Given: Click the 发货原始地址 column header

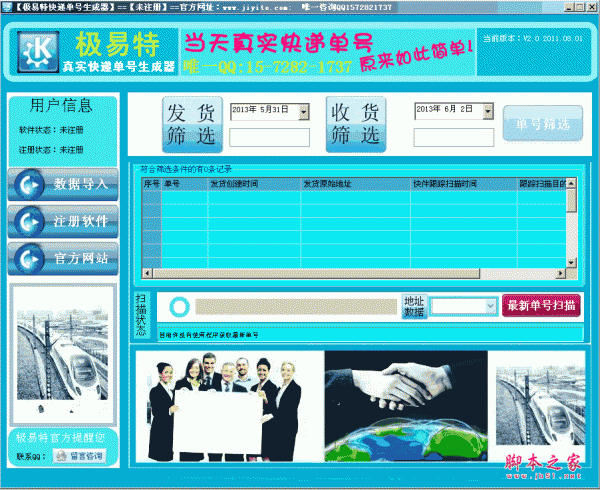Looking at the screenshot, I should point(355,184).
